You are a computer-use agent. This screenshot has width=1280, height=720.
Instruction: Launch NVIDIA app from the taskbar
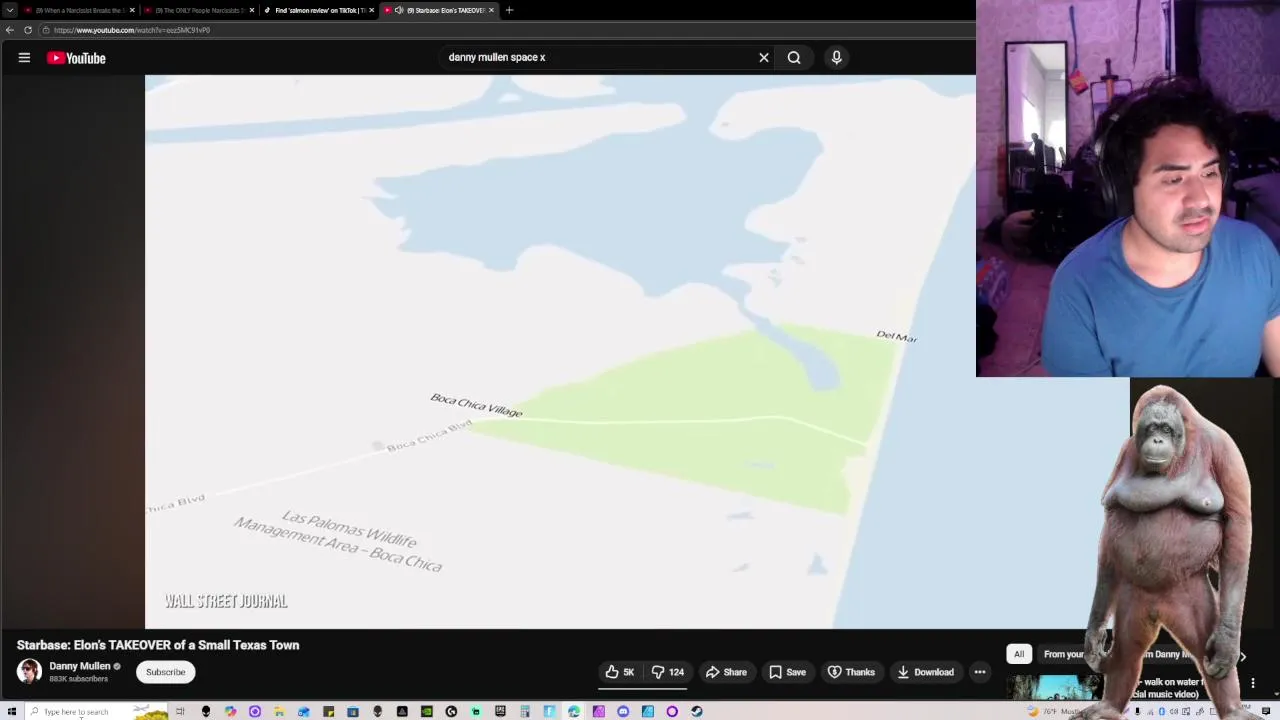[427, 711]
